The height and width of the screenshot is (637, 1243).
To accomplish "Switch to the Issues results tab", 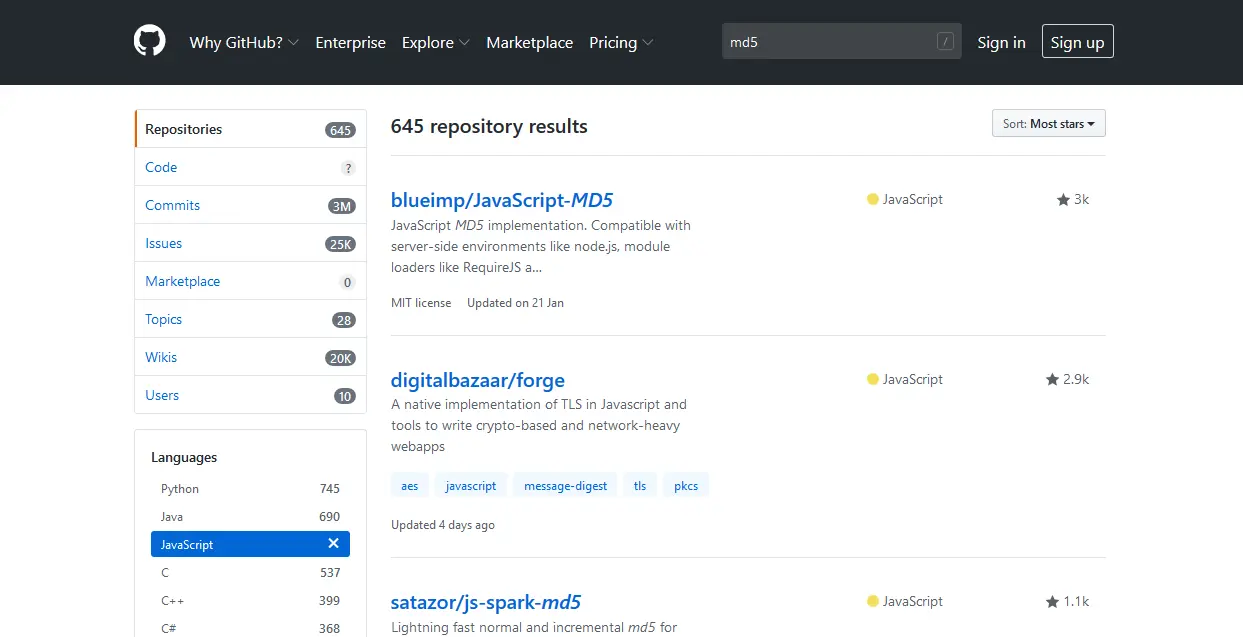I will click(x=163, y=243).
